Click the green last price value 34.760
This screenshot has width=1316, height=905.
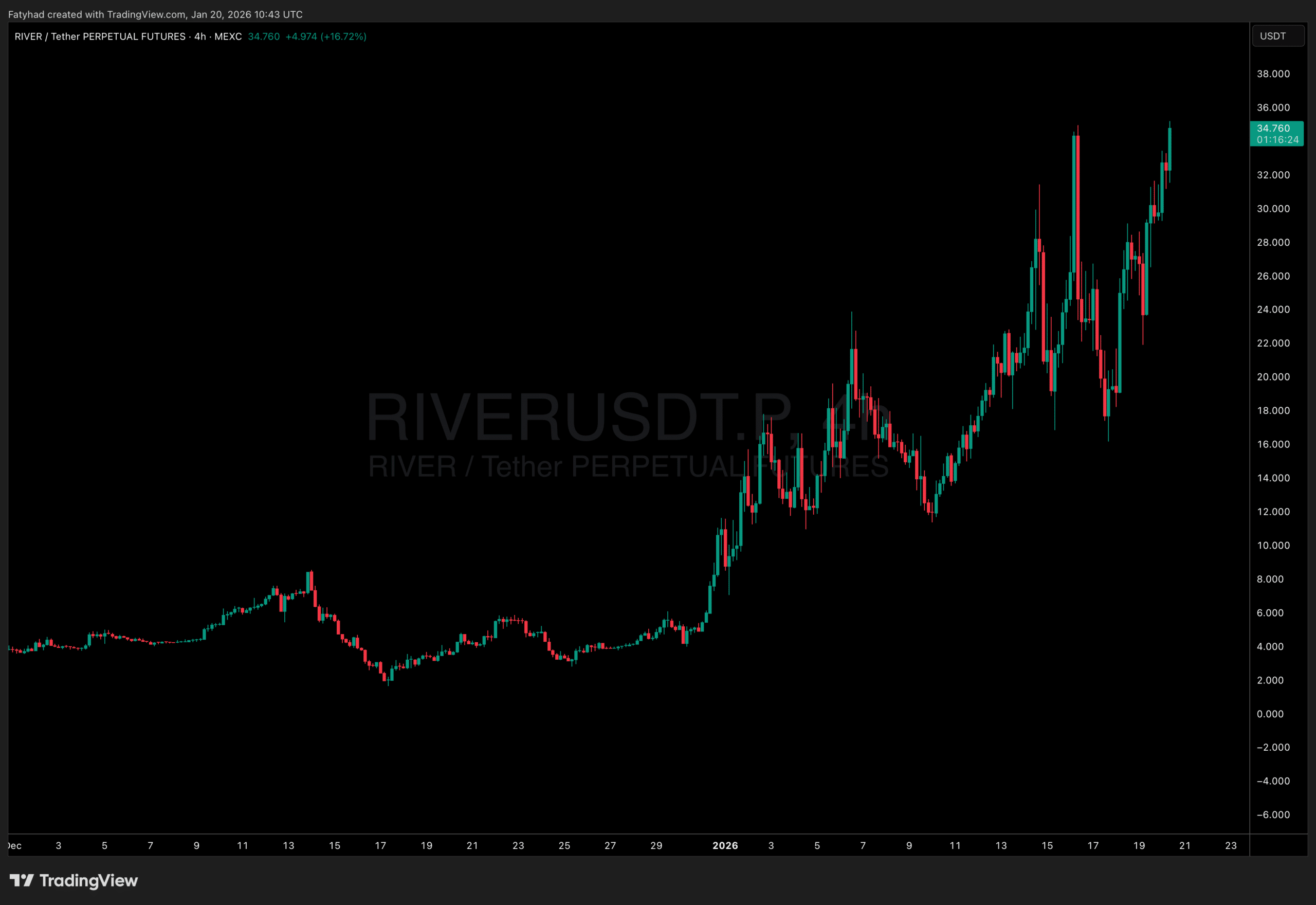tap(263, 37)
